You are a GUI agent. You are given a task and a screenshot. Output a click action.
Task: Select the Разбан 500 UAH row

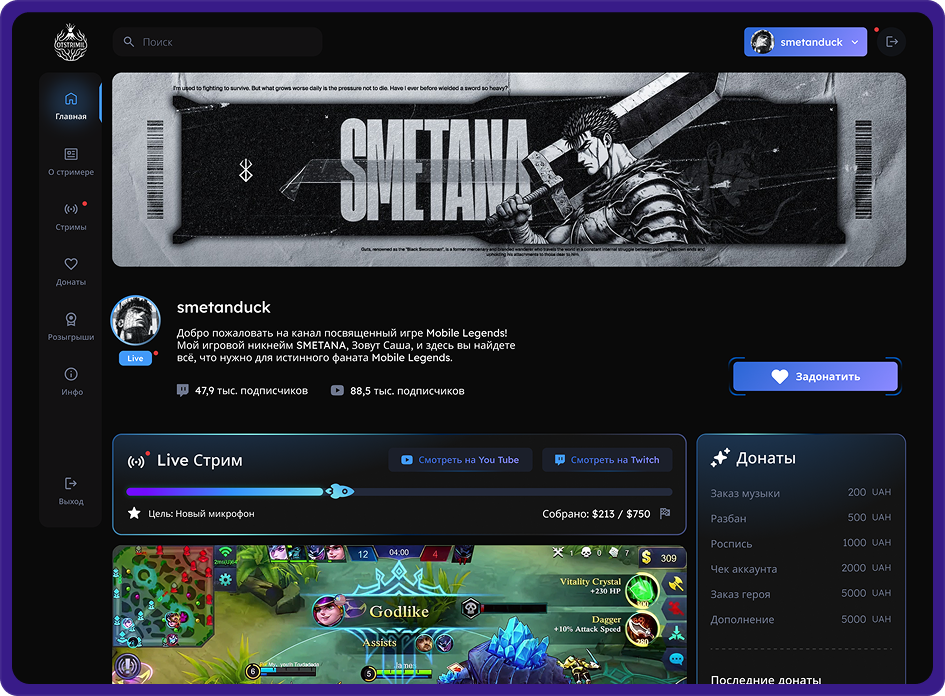click(800, 518)
